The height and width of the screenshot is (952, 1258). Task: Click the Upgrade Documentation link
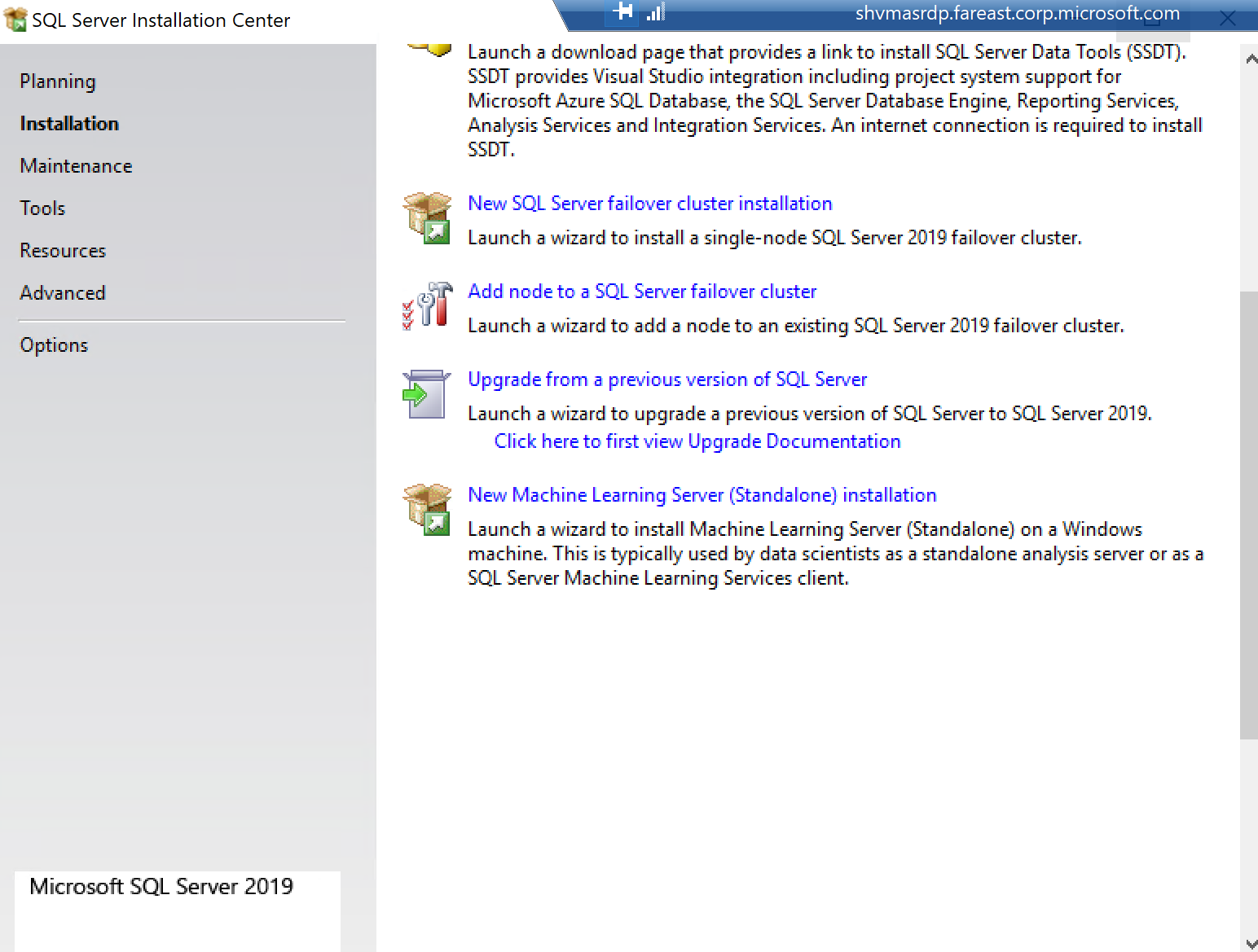click(697, 441)
